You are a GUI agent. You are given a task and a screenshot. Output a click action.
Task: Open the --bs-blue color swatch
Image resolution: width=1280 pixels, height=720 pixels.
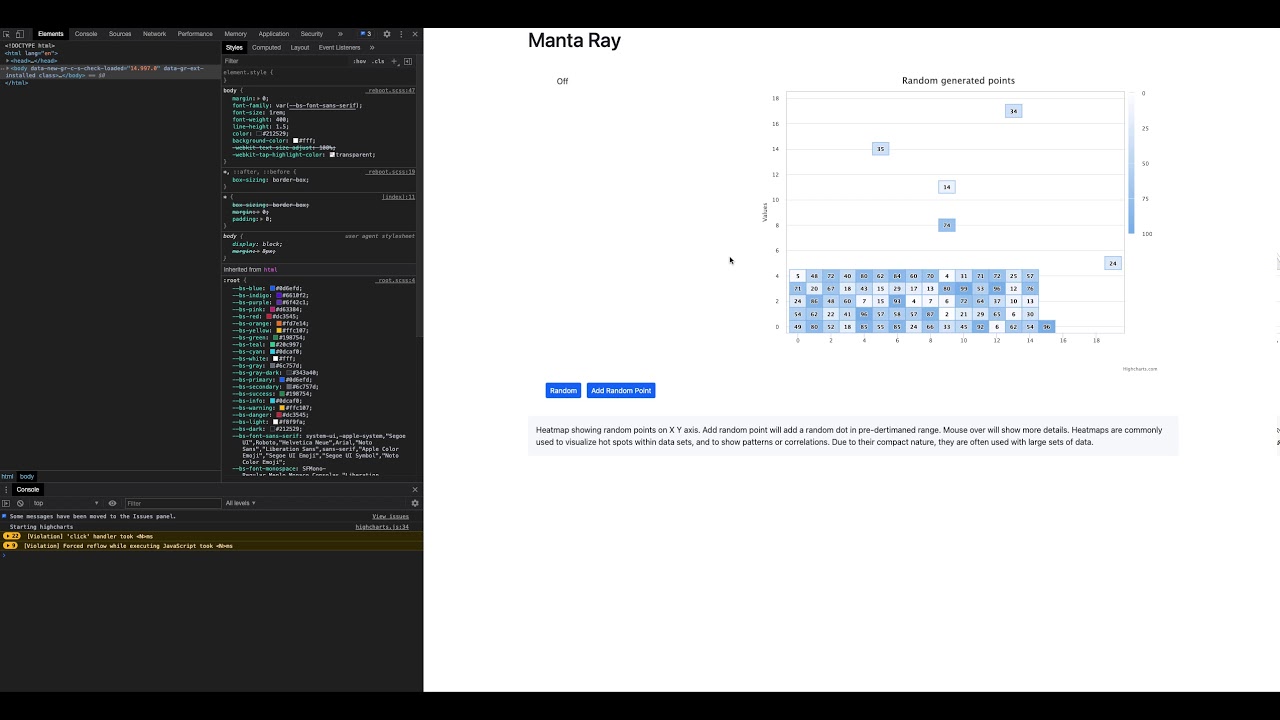pos(273,289)
